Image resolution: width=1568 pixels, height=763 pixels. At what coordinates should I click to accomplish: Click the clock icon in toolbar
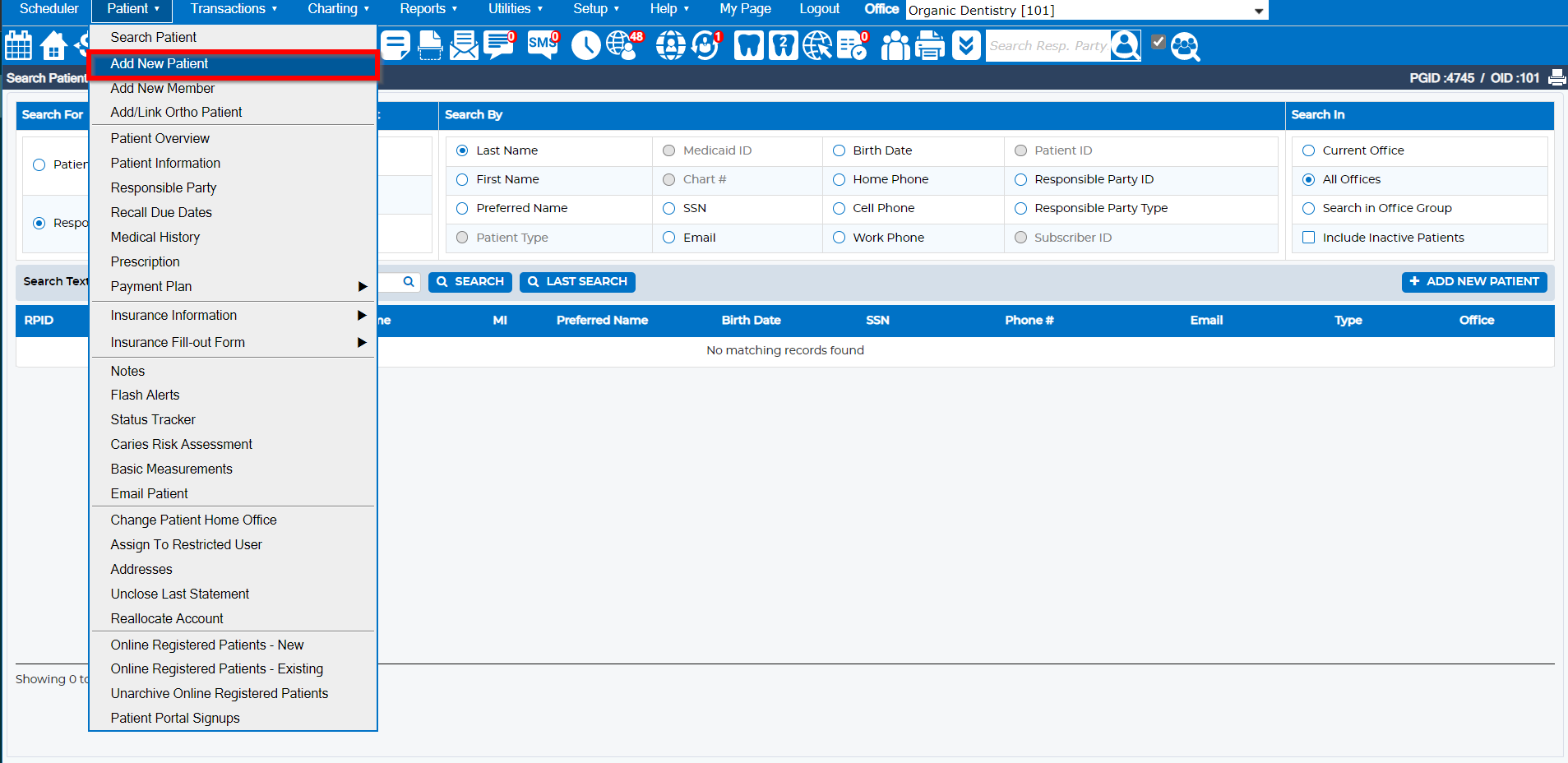click(585, 45)
